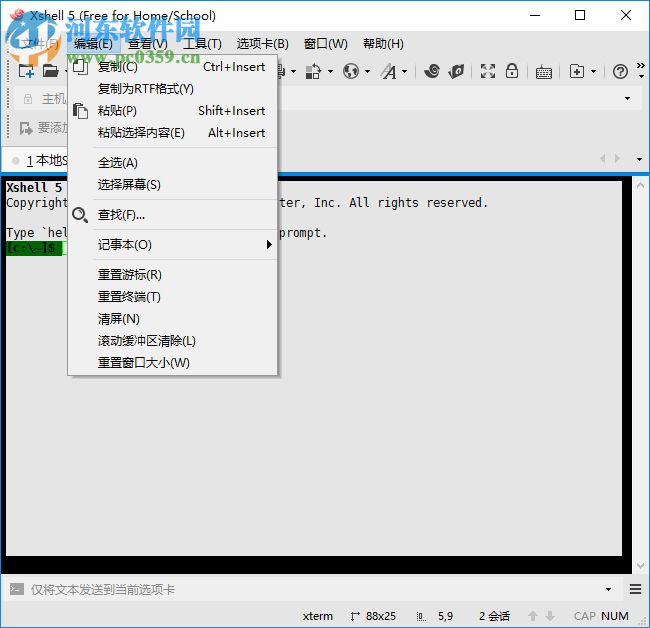Click the add-quick-button arrow icon
This screenshot has width=650, height=628.
26,128
